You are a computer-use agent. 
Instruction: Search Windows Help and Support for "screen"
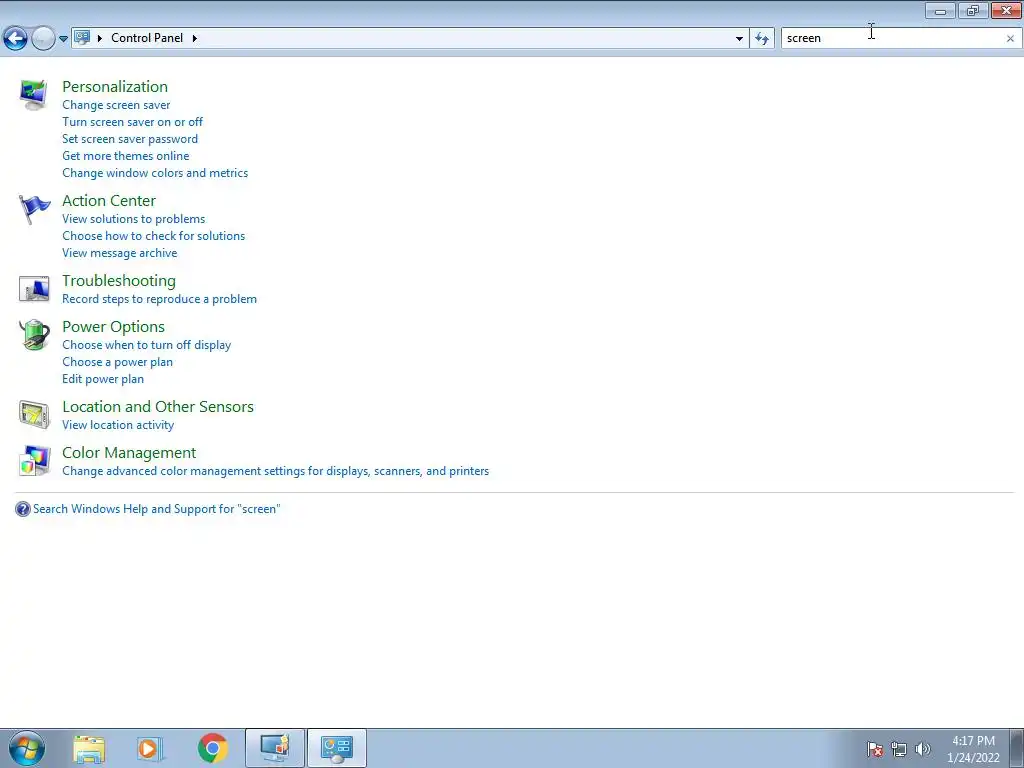[x=157, y=509]
